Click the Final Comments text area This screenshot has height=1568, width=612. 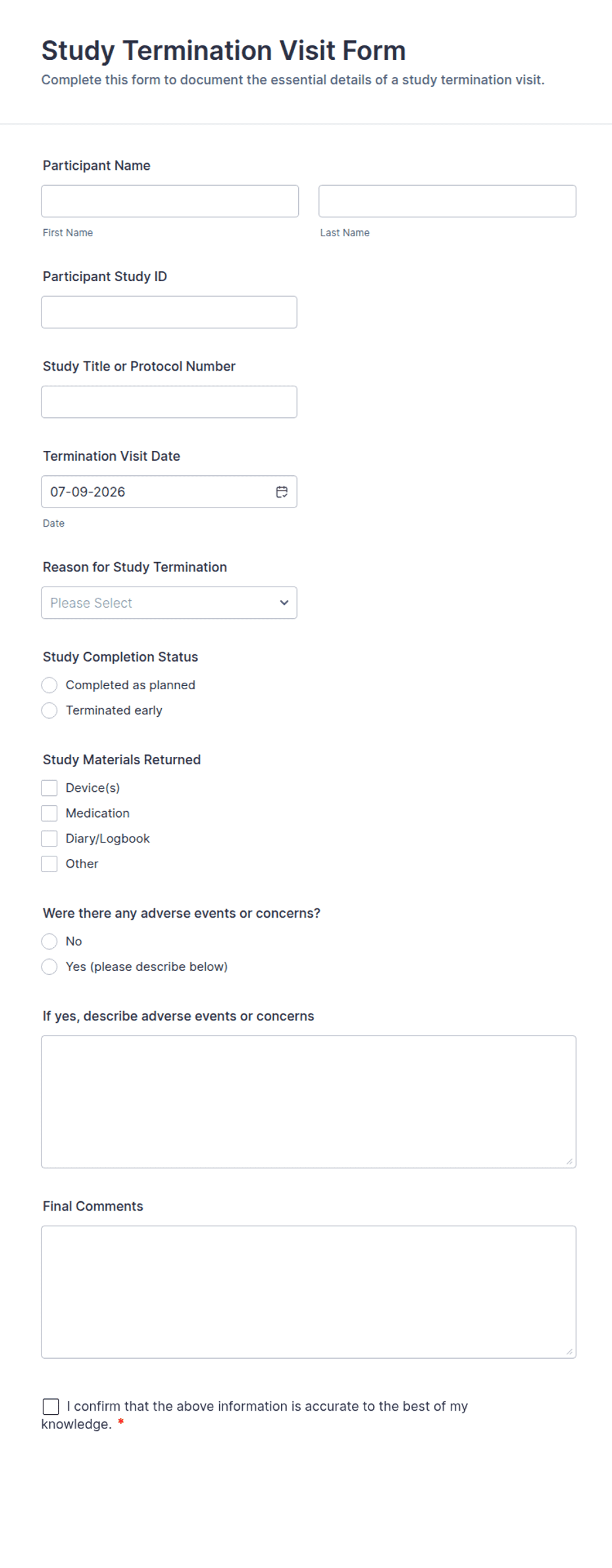309,1292
